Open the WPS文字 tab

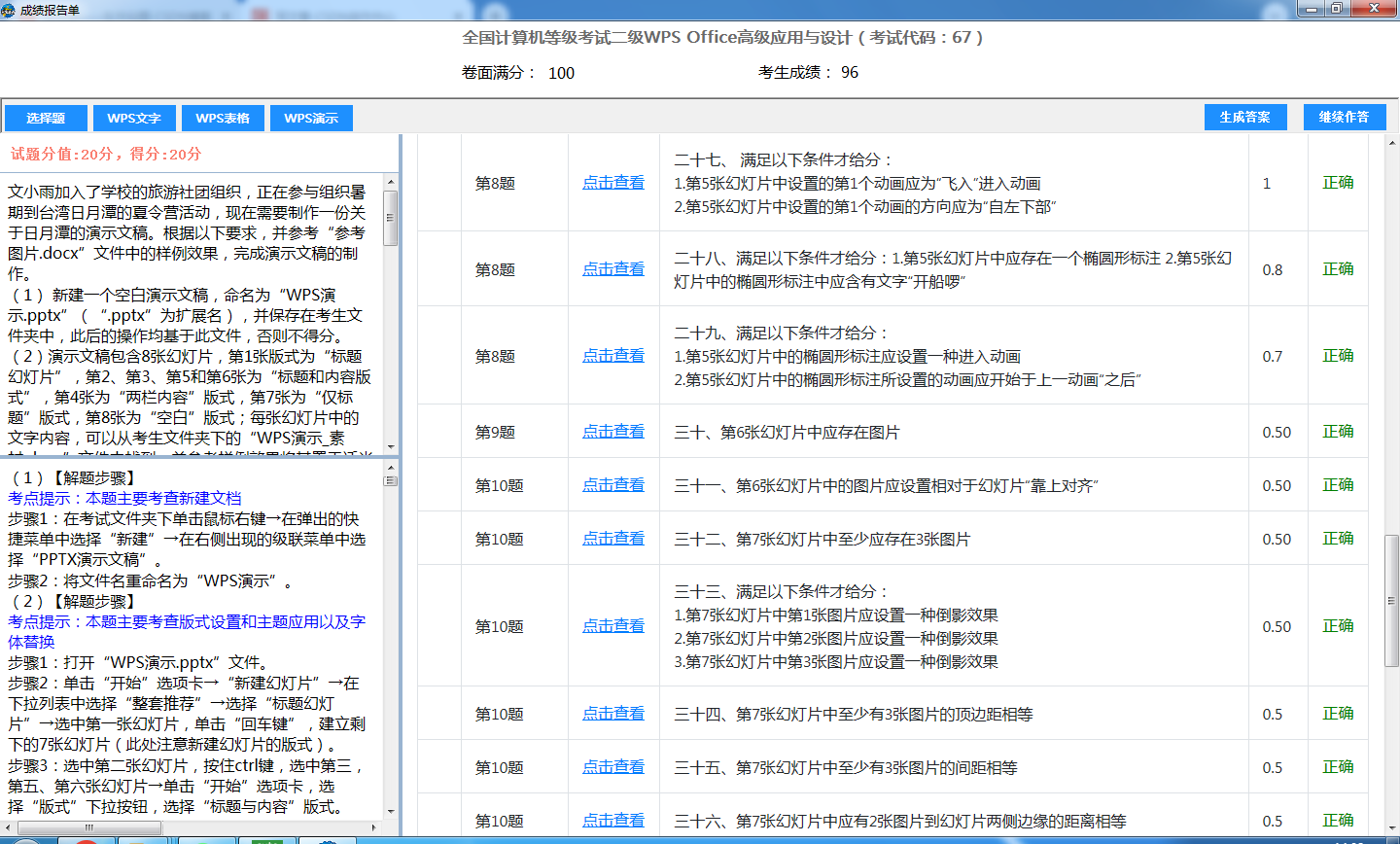point(134,118)
